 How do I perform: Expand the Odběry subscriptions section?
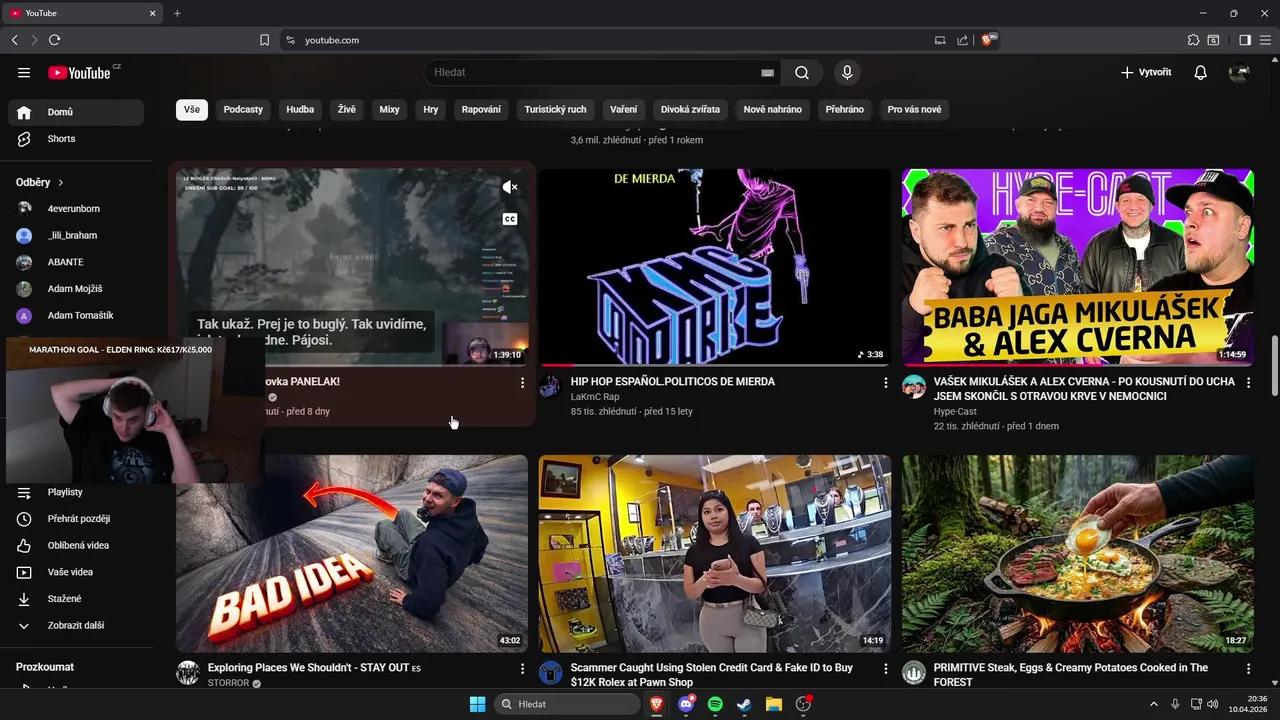click(x=40, y=182)
